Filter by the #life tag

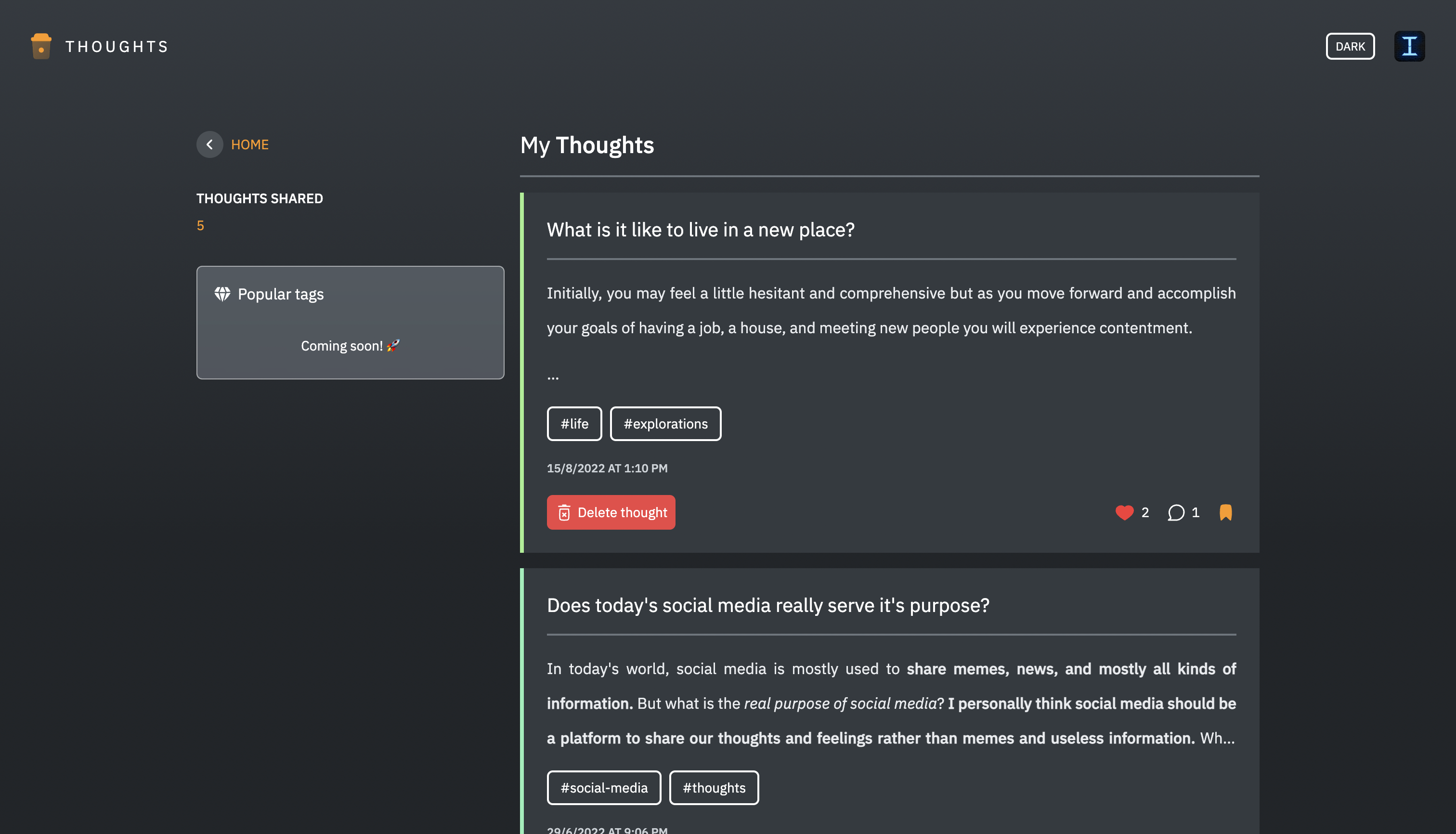point(574,424)
